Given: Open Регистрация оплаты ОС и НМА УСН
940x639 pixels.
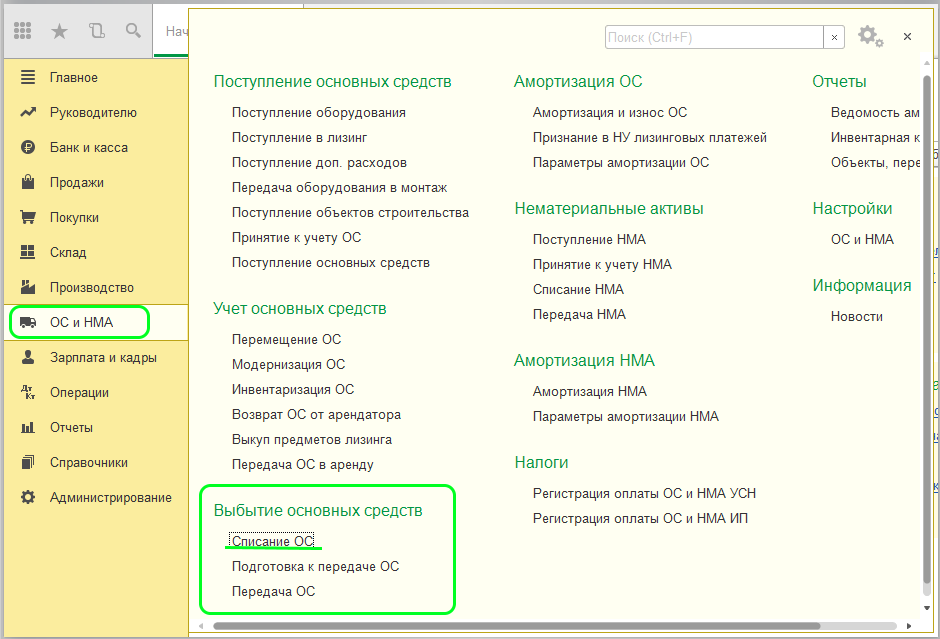Looking at the screenshot, I should pyautogui.click(x=644, y=493).
